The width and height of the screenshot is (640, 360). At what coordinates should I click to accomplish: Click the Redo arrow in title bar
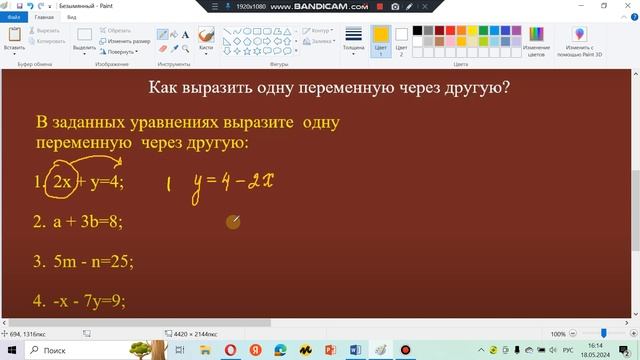click(x=40, y=6)
